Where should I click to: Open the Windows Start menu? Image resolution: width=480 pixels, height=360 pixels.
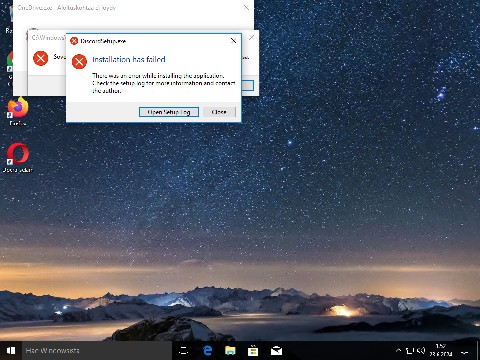pos(11,351)
